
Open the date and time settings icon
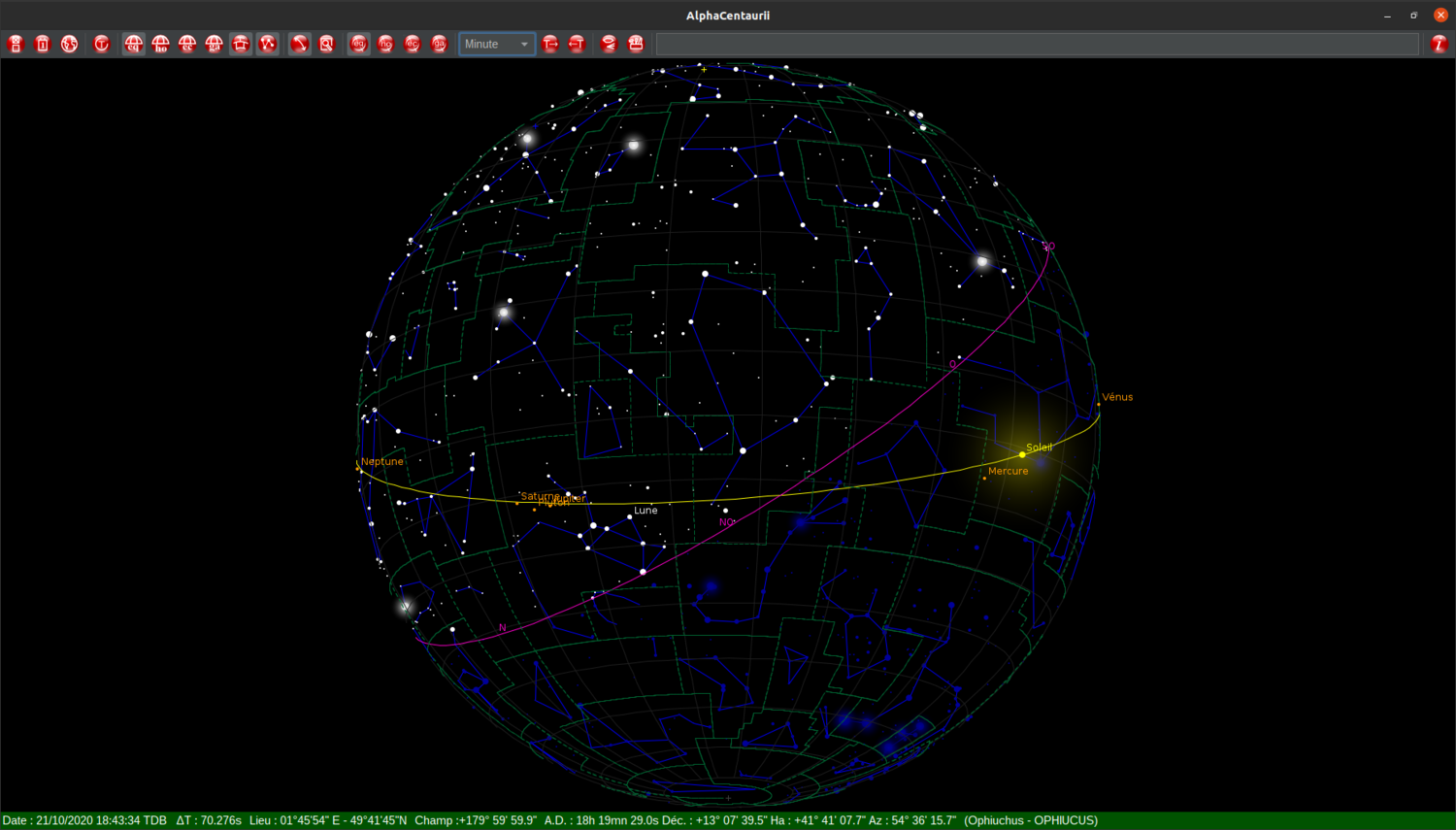(42, 44)
